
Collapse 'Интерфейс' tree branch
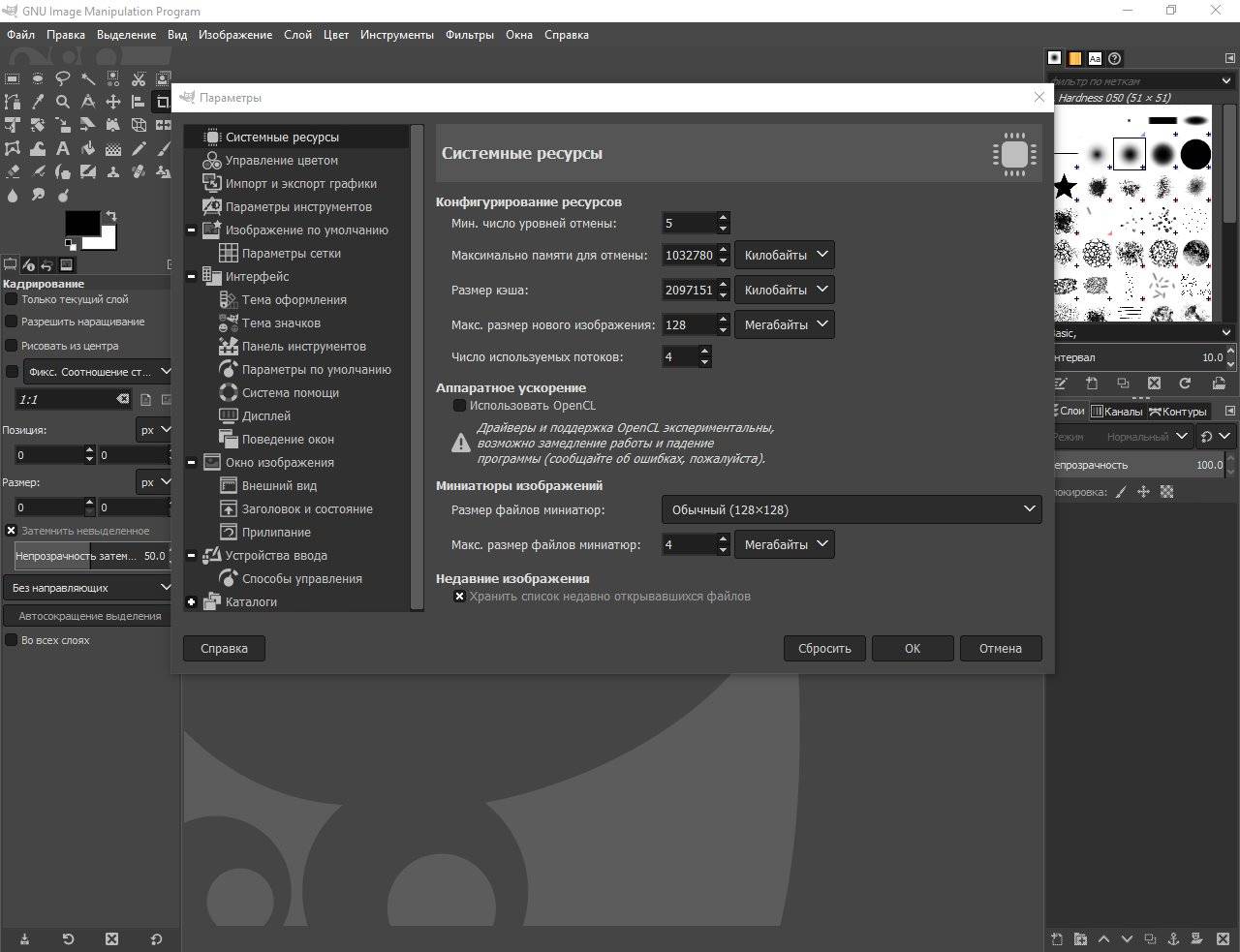click(x=192, y=277)
